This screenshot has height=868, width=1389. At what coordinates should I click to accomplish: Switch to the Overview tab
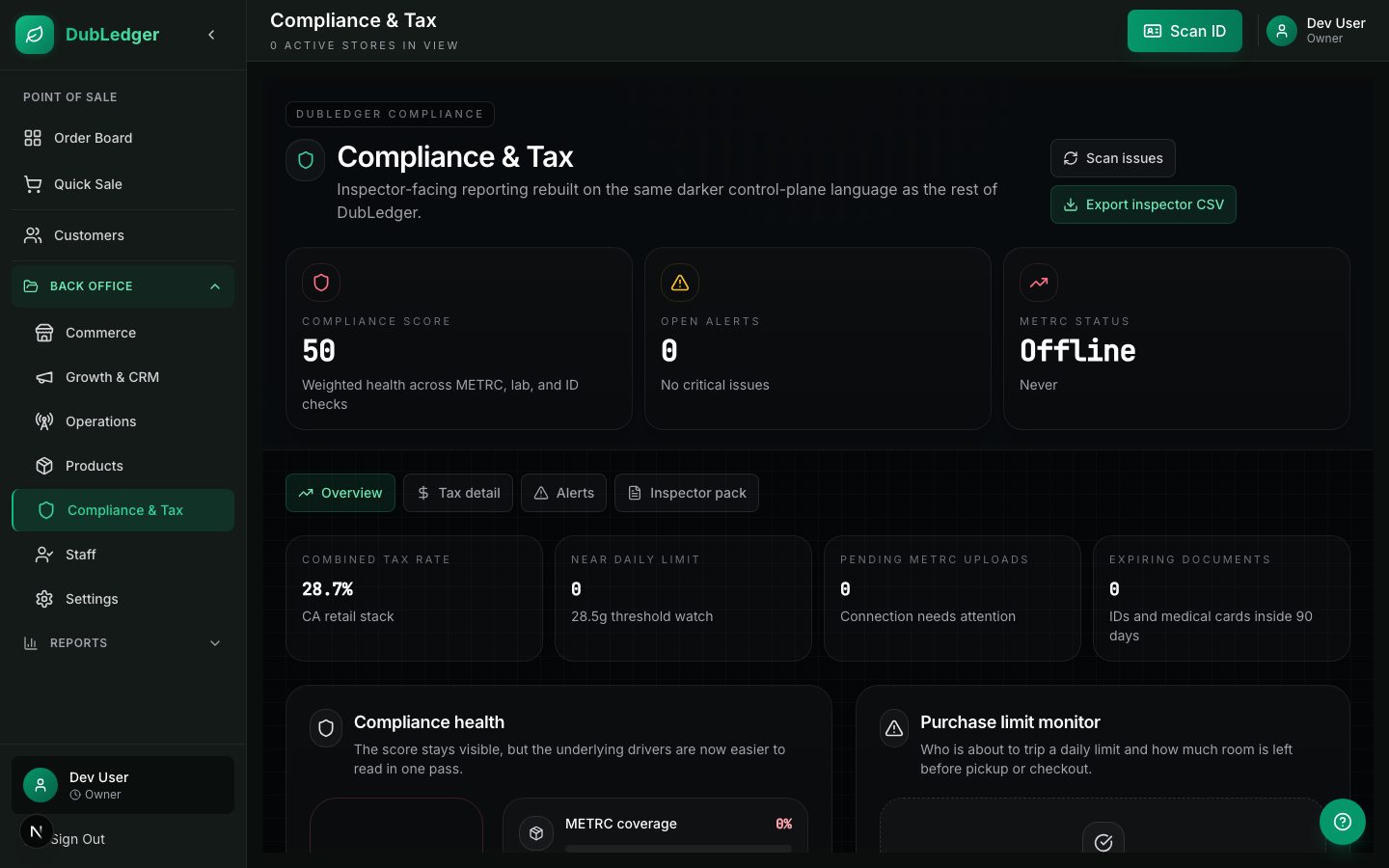click(340, 493)
